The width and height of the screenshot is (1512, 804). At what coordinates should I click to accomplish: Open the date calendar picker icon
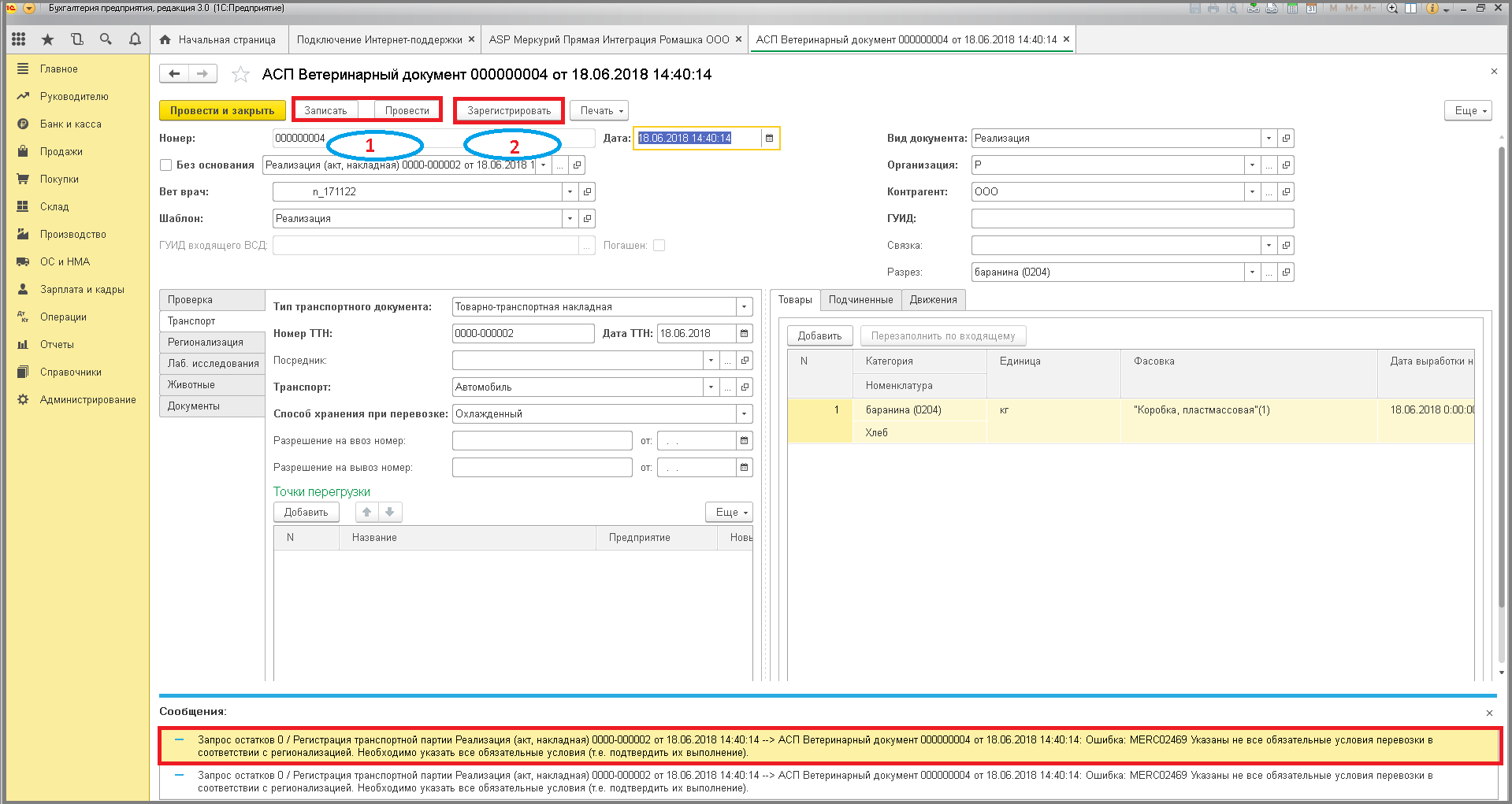click(x=769, y=139)
